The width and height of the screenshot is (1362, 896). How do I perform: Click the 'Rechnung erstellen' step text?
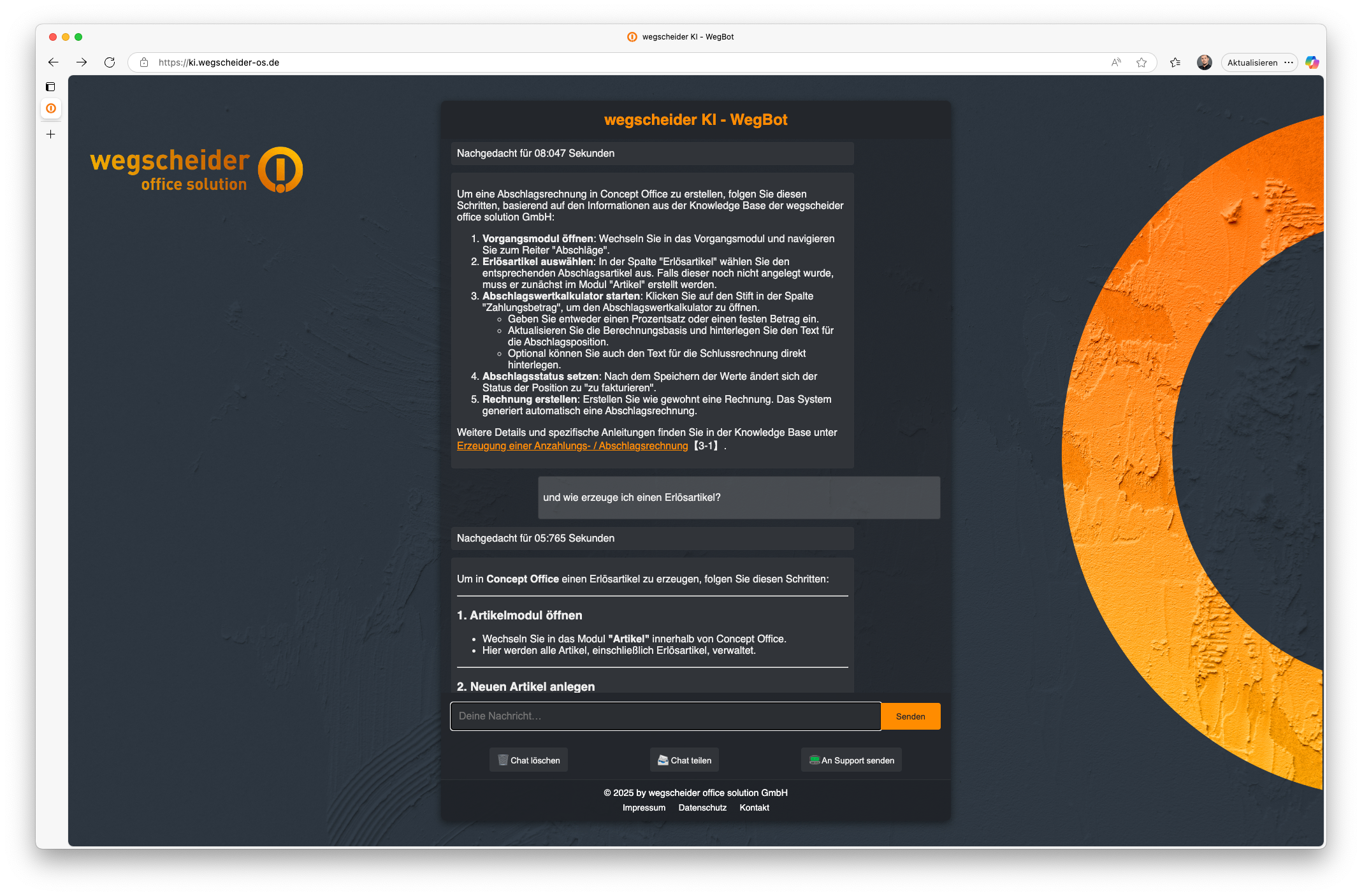[x=530, y=400]
